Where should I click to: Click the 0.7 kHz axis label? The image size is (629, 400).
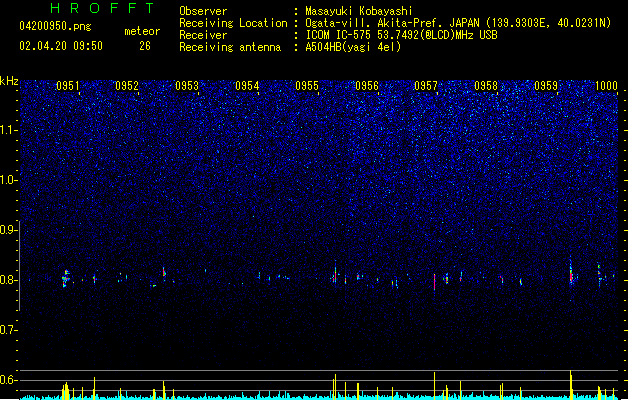pyautogui.click(x=8, y=330)
